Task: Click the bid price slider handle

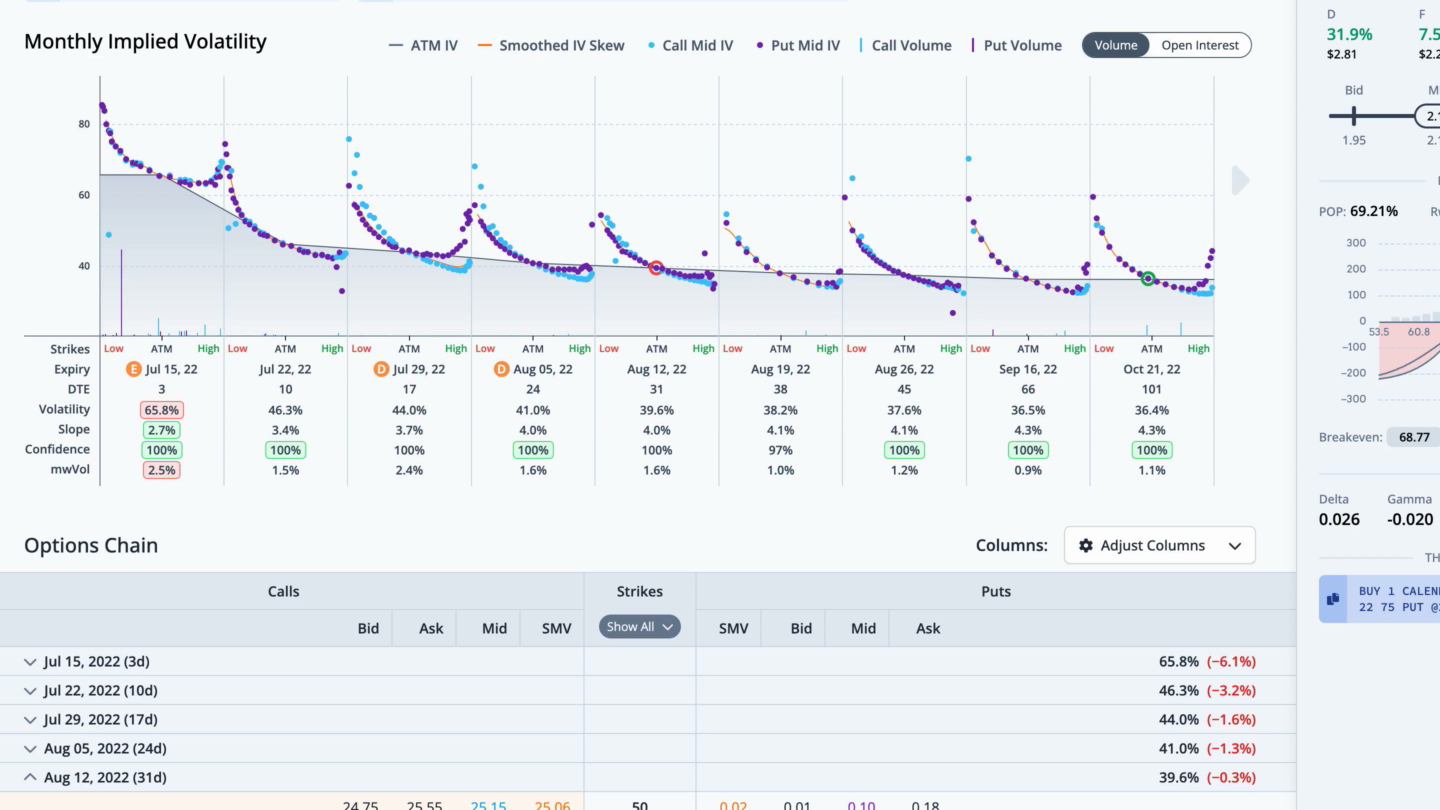Action: [x=1353, y=116]
